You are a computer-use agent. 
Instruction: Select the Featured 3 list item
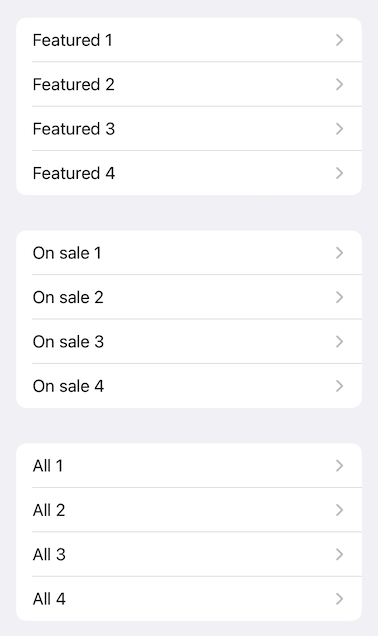[189, 129]
